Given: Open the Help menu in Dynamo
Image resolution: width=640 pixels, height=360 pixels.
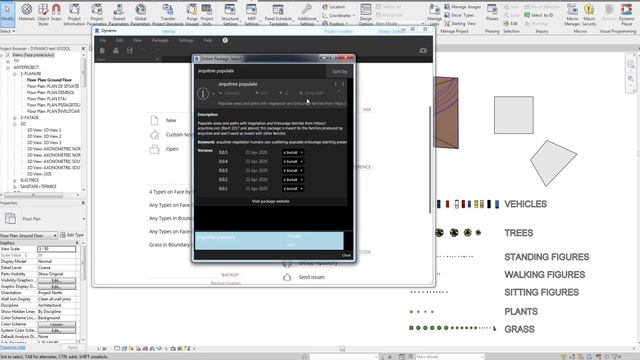Looking at the screenshot, I should click(208, 40).
